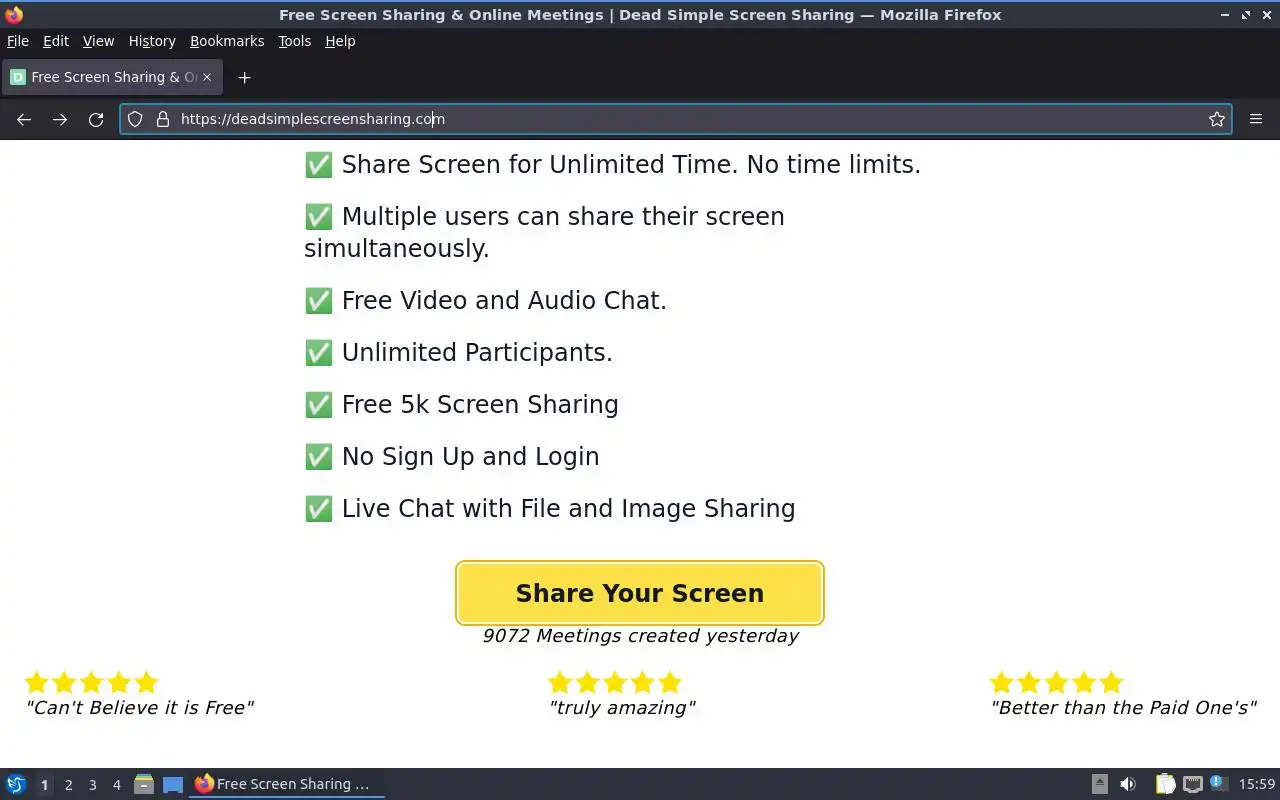
Task: Open the File menu
Action: point(18,41)
